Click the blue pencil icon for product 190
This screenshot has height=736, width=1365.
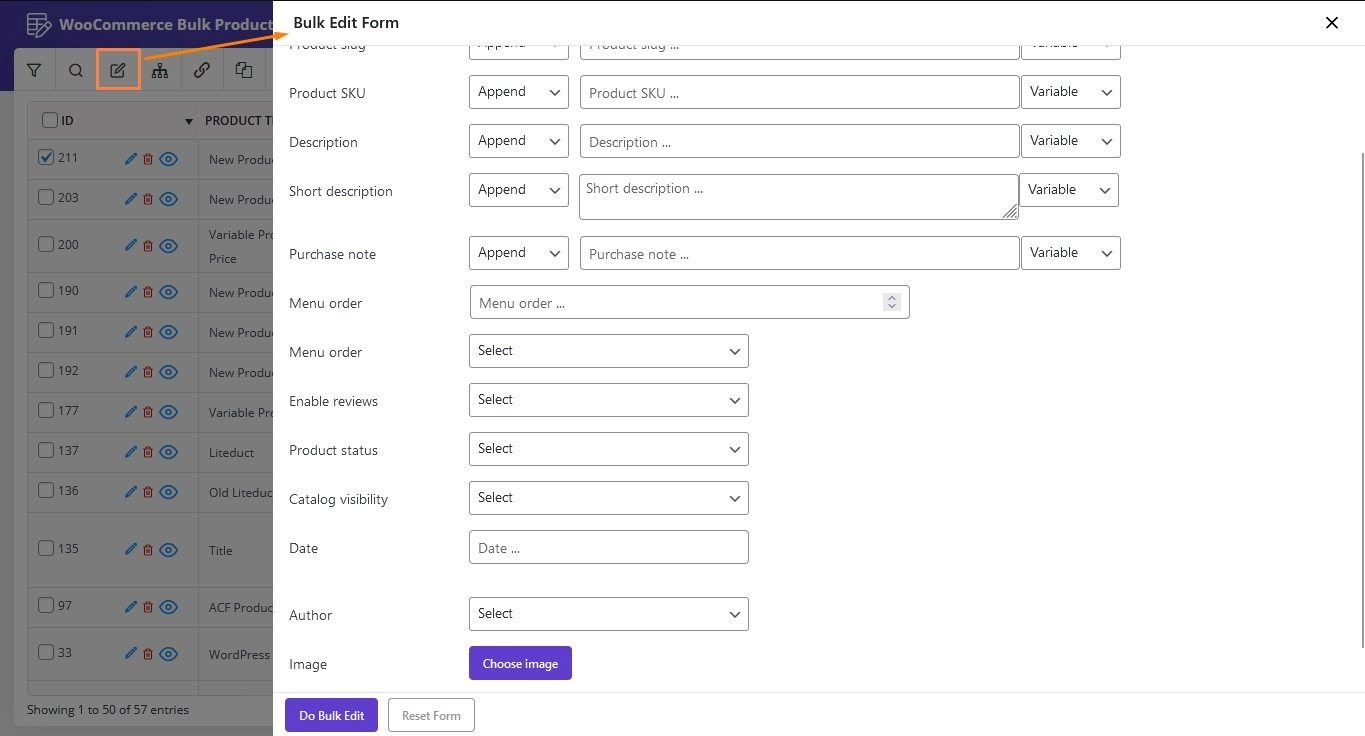pyautogui.click(x=130, y=292)
